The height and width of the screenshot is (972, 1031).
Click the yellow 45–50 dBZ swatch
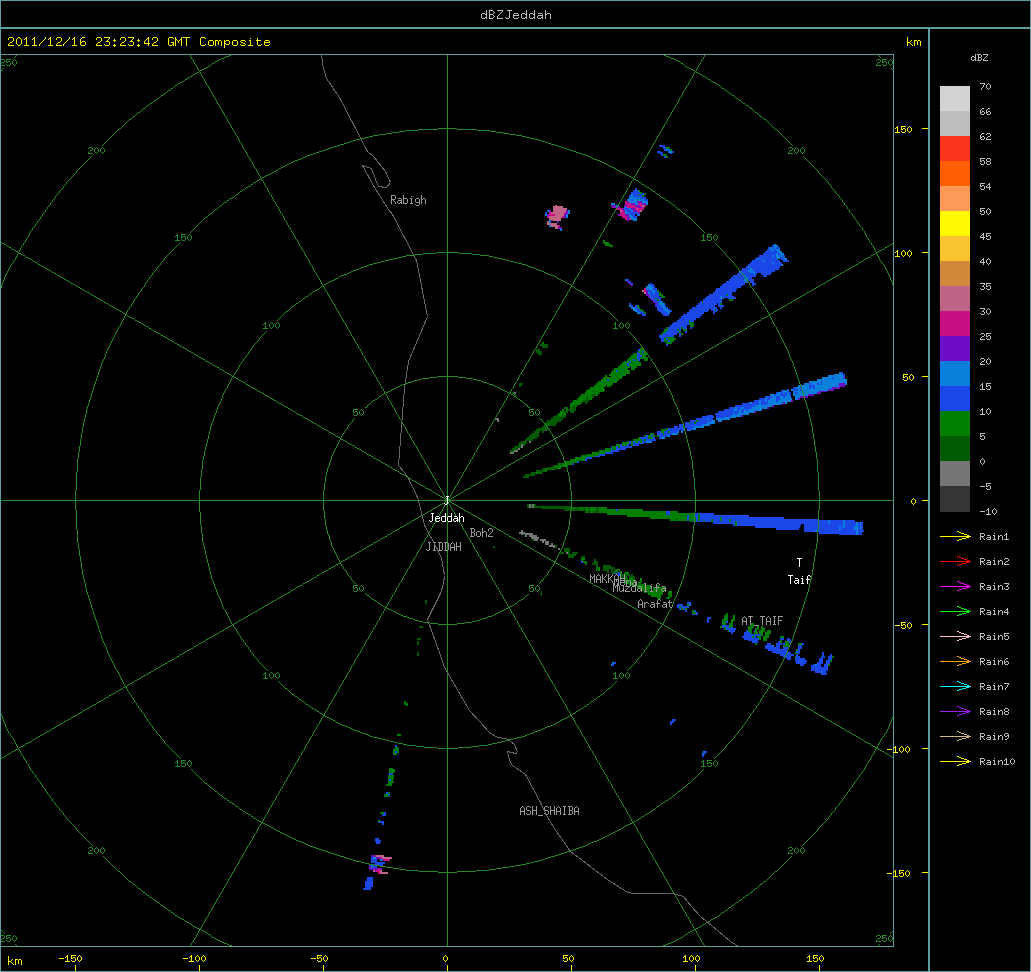coord(955,224)
